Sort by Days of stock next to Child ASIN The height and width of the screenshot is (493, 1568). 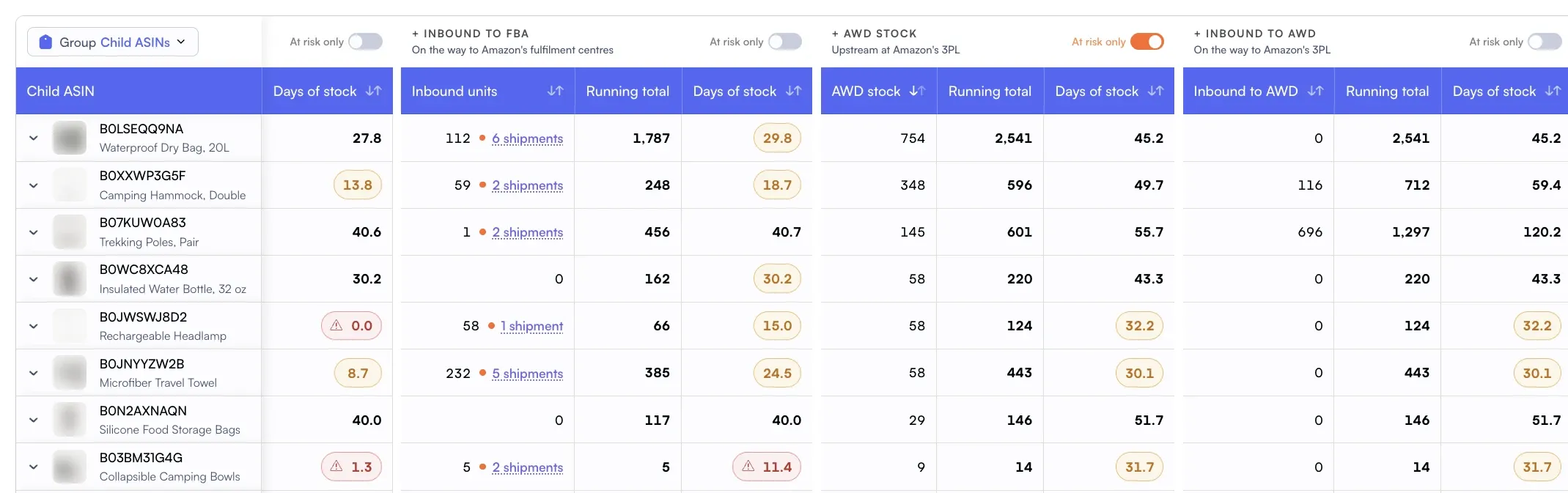click(374, 91)
